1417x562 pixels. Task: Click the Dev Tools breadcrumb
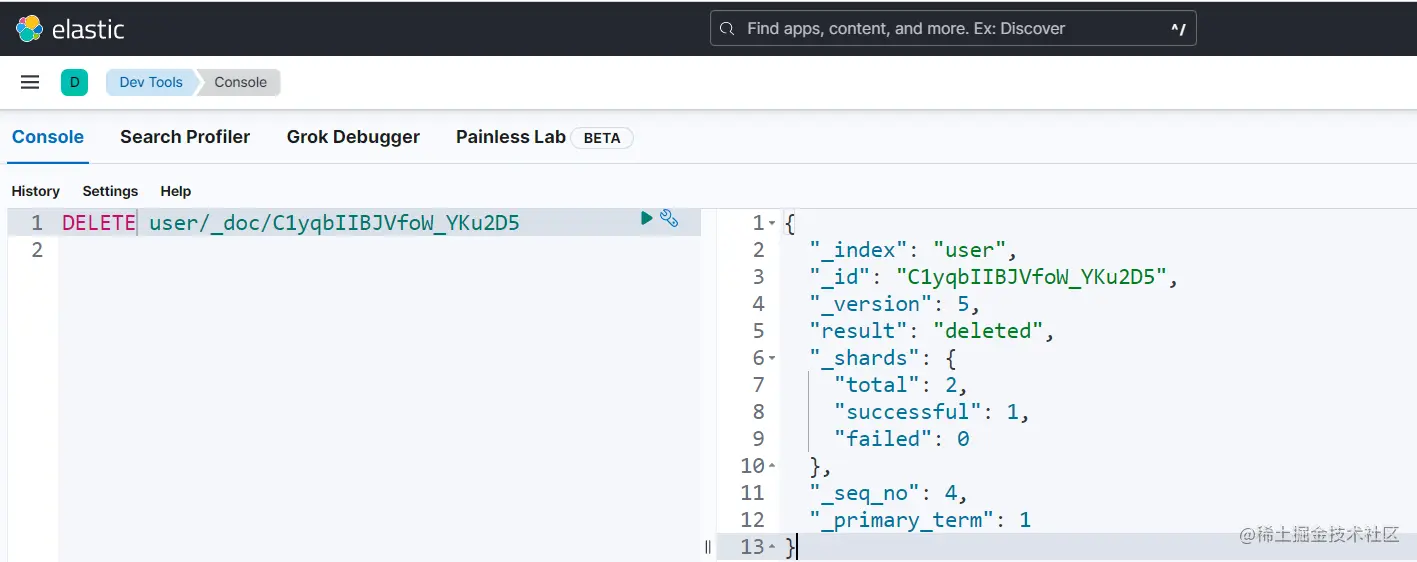pyautogui.click(x=151, y=82)
